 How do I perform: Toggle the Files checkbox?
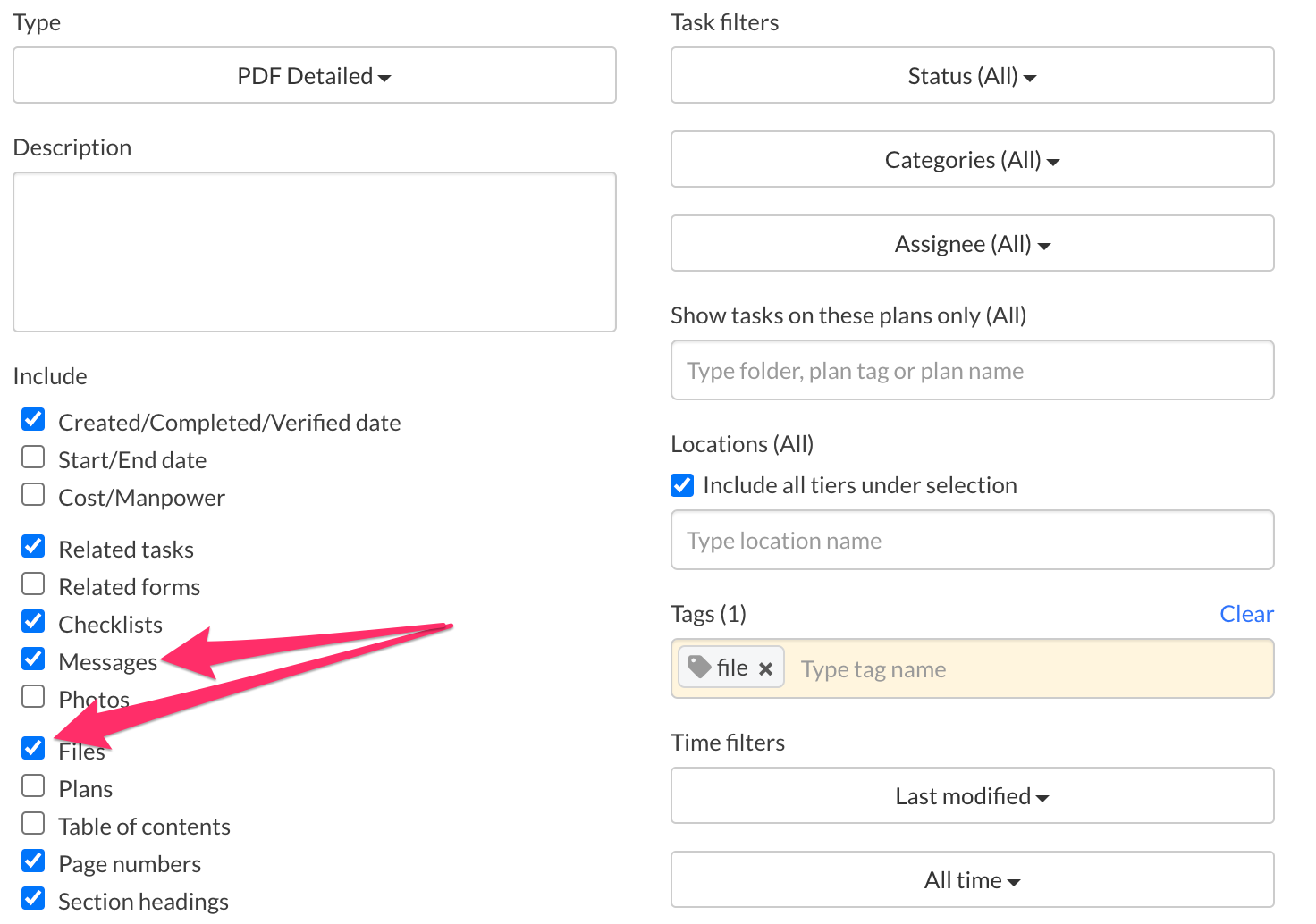(32, 747)
